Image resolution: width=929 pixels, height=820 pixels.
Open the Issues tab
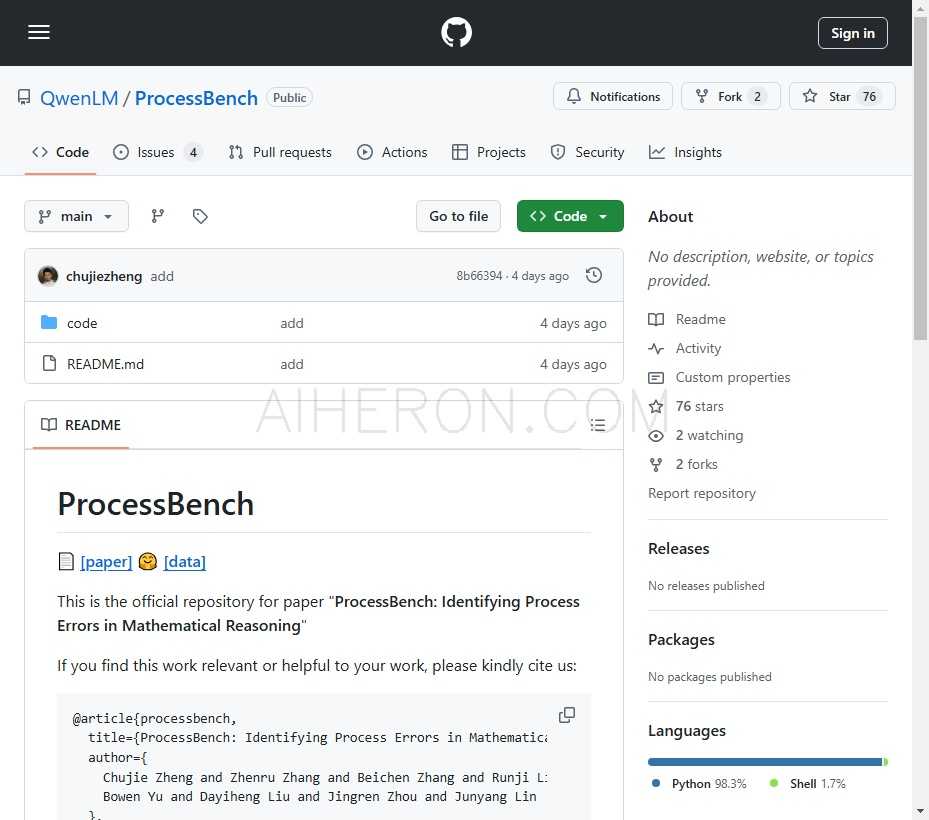pos(158,152)
